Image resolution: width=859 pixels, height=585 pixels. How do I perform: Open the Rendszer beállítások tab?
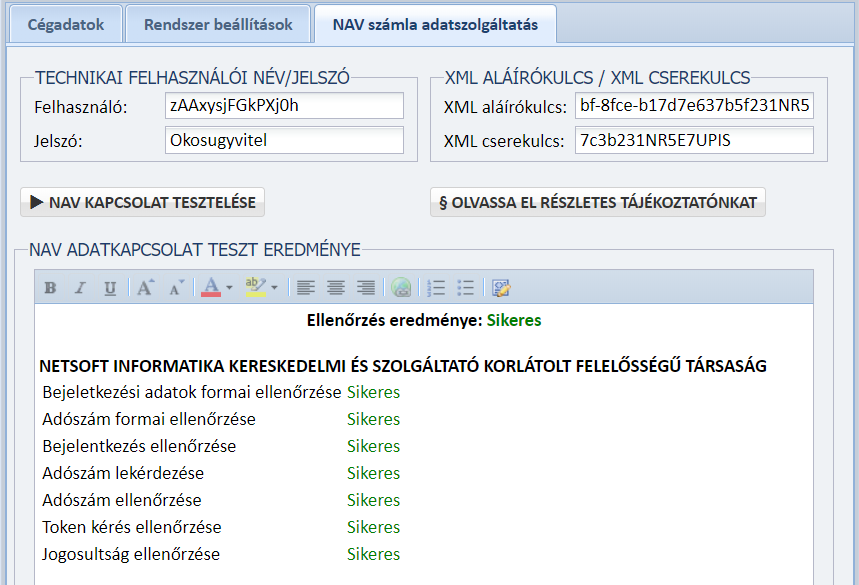[x=218, y=25]
